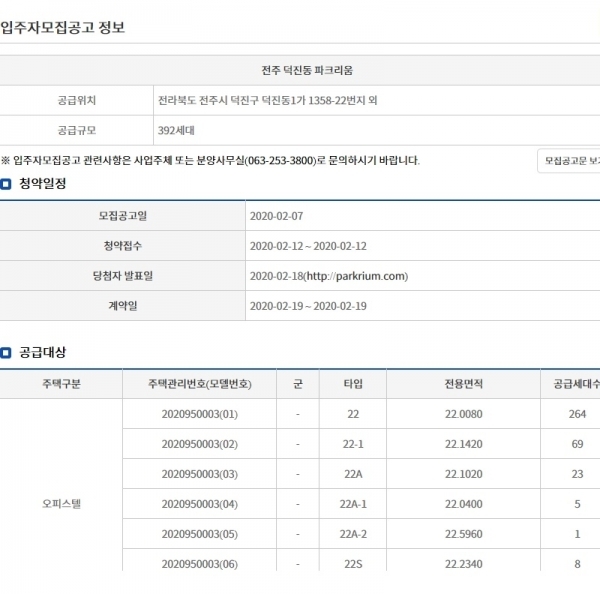Click area value 22.0080
Screen dimensions: 600x594
pos(463,414)
